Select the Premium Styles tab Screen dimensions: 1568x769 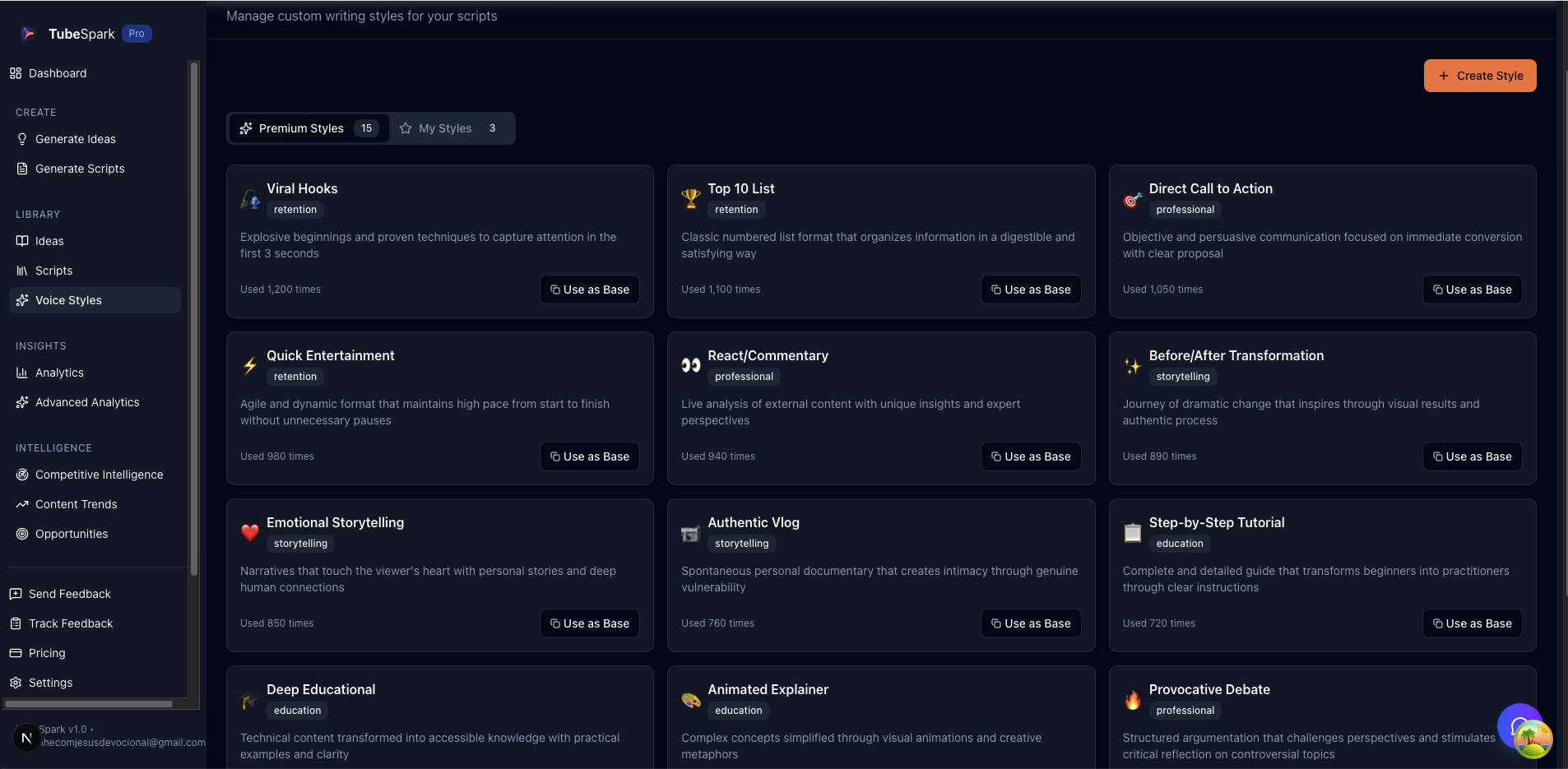pos(301,128)
